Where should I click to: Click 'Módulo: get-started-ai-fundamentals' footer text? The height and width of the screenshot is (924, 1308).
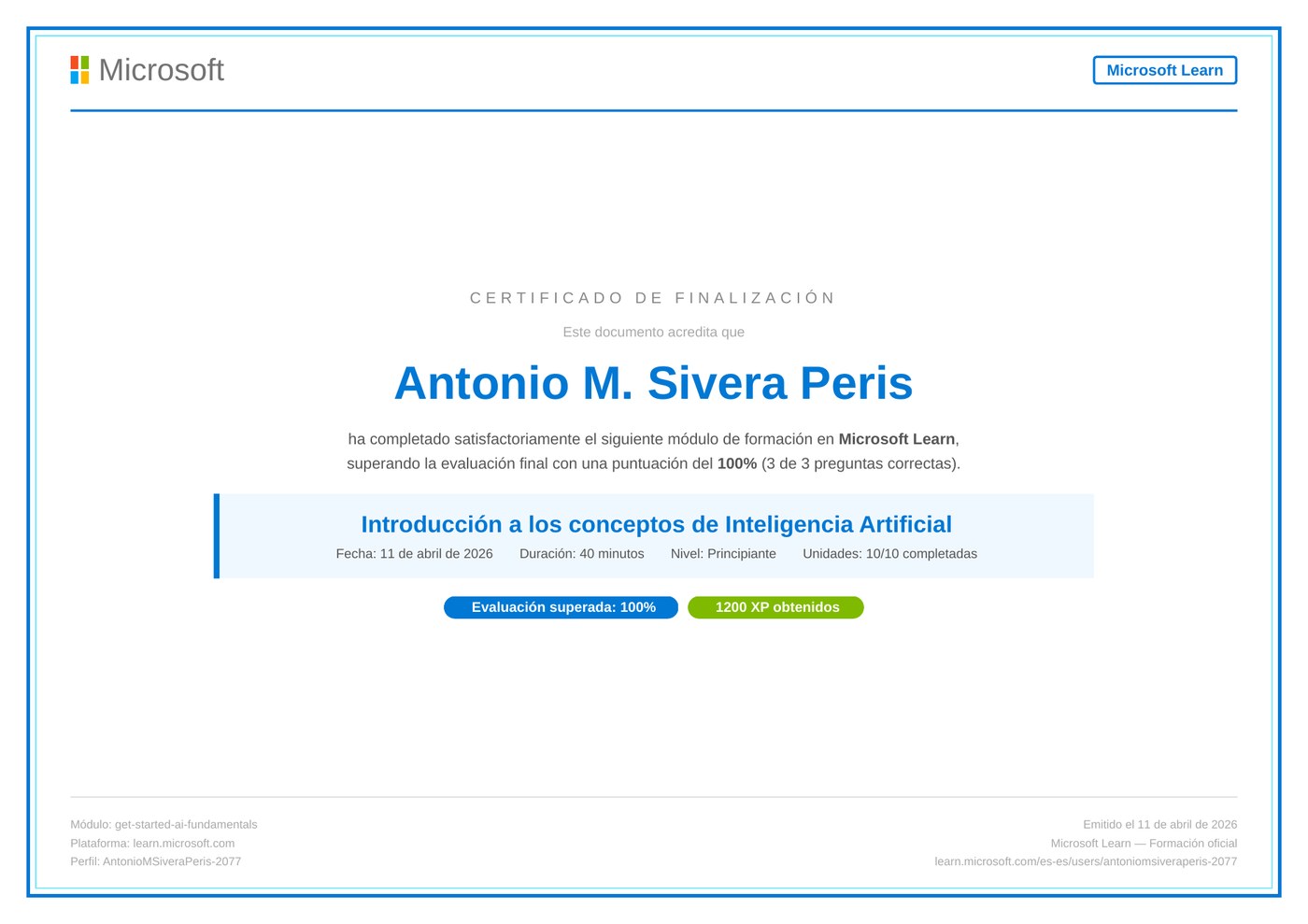(x=163, y=825)
